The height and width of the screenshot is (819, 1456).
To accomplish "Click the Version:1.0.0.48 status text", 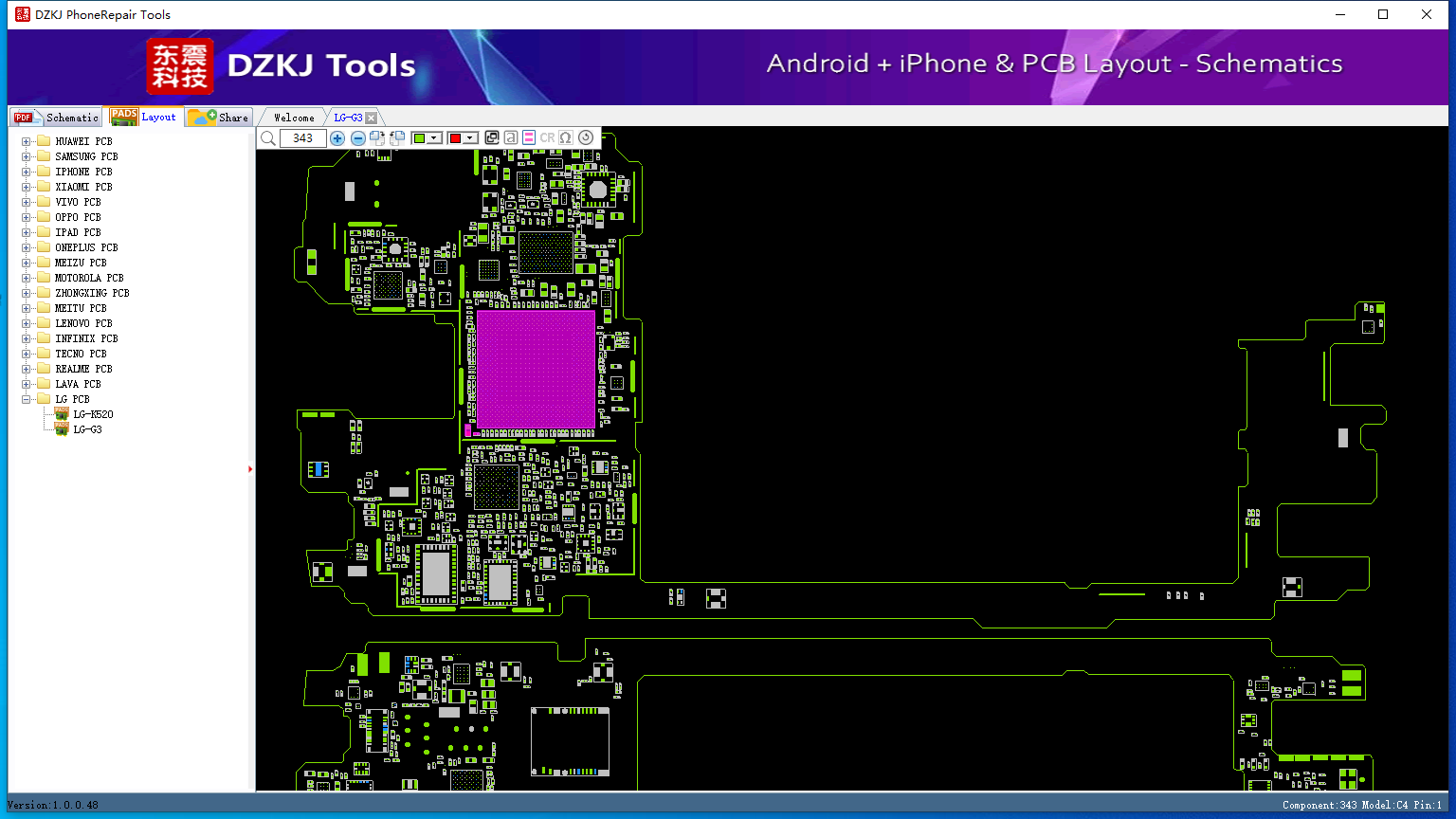I will pyautogui.click(x=52, y=805).
